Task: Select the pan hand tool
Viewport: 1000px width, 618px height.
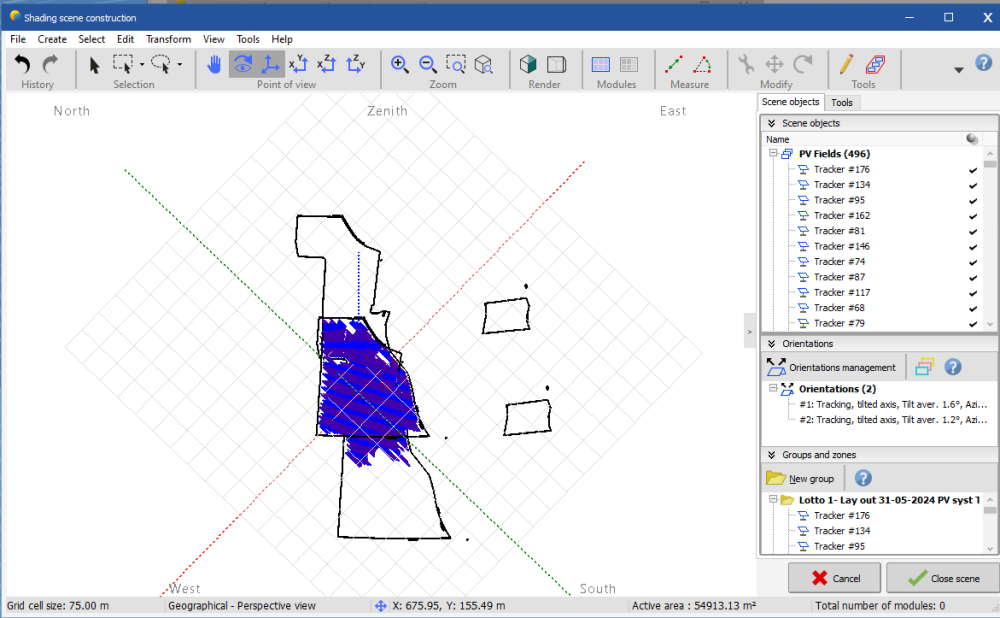Action: (x=214, y=65)
